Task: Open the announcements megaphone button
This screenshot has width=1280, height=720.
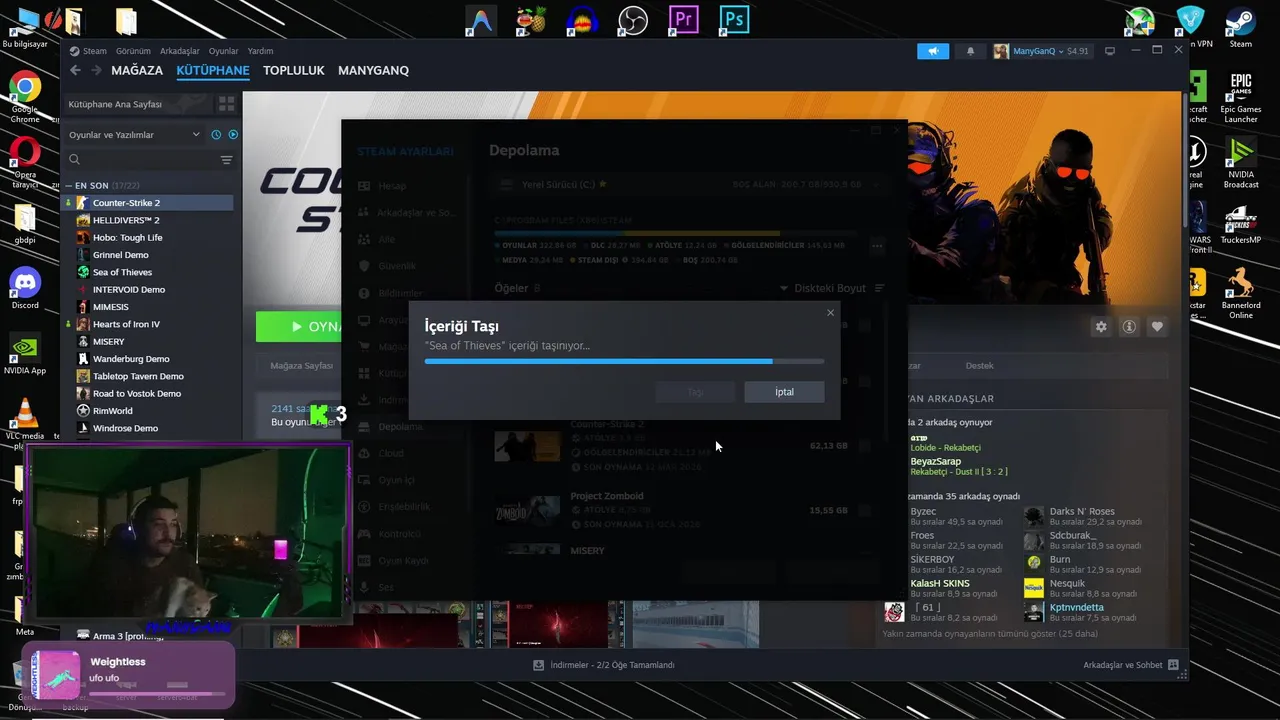Action: (933, 51)
